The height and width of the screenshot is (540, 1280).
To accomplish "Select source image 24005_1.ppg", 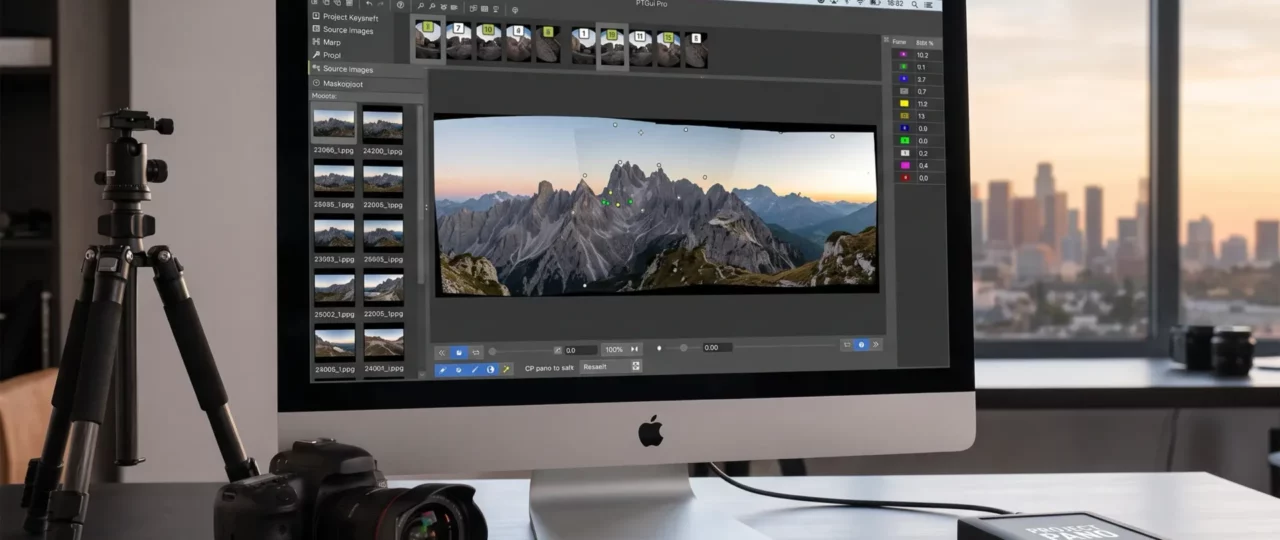I will 334,348.
